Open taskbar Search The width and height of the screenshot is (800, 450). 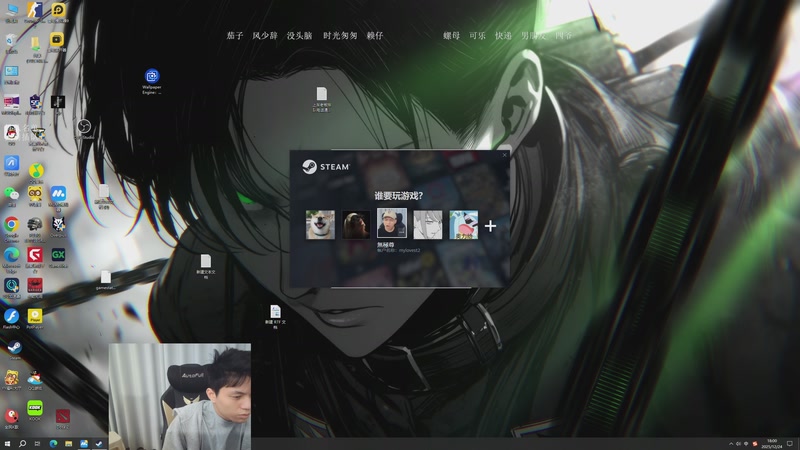click(x=22, y=444)
